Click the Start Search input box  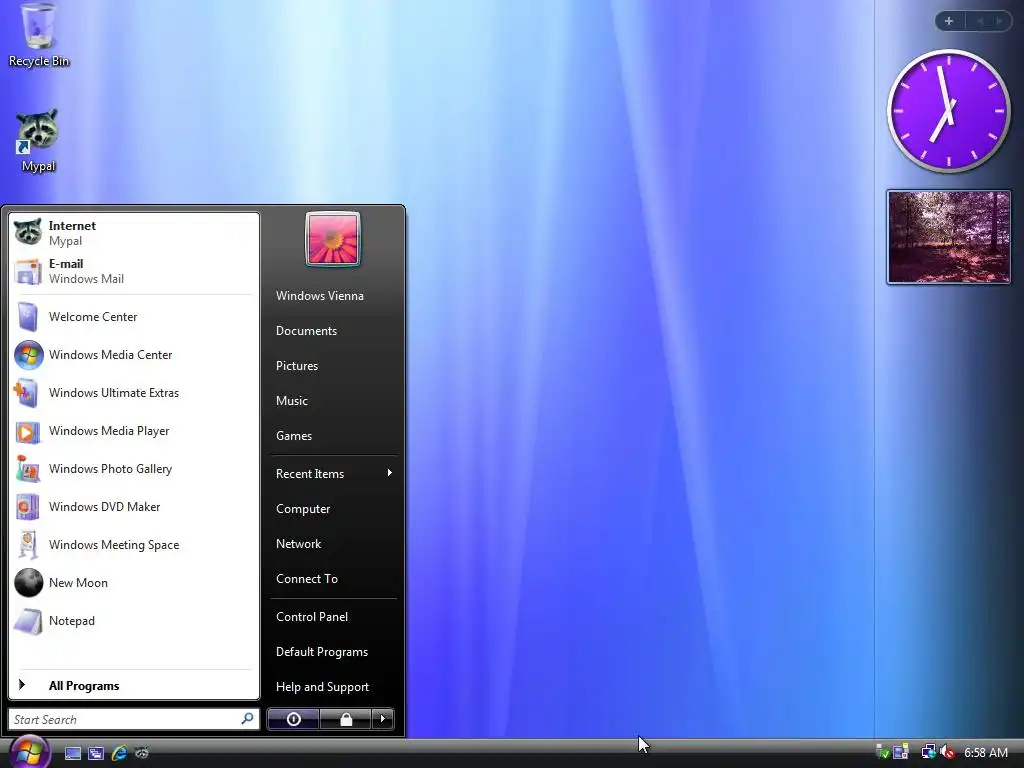point(133,719)
